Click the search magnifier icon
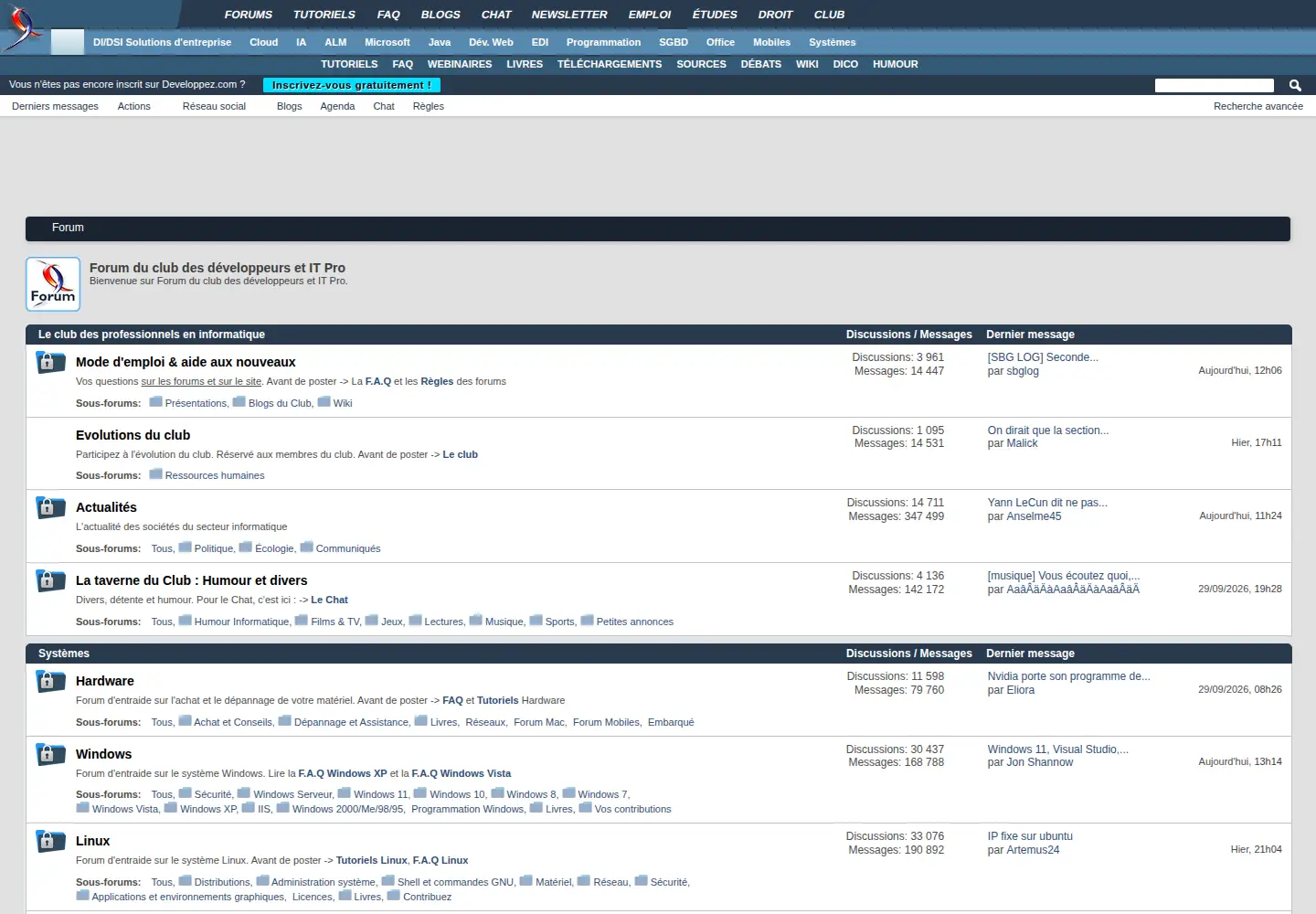 tap(1295, 85)
